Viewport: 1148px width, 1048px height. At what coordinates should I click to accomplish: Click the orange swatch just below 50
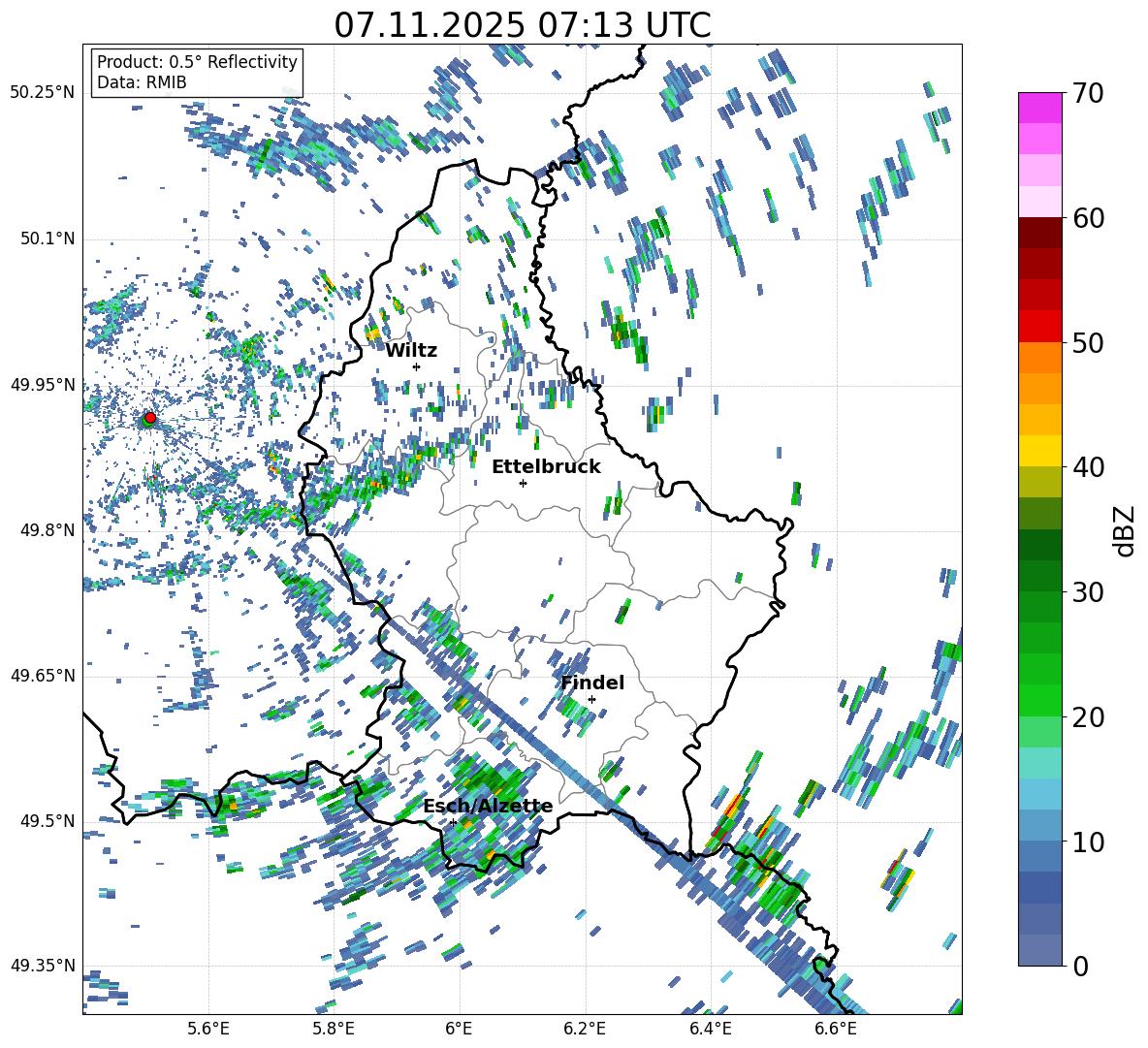(x=1039, y=357)
